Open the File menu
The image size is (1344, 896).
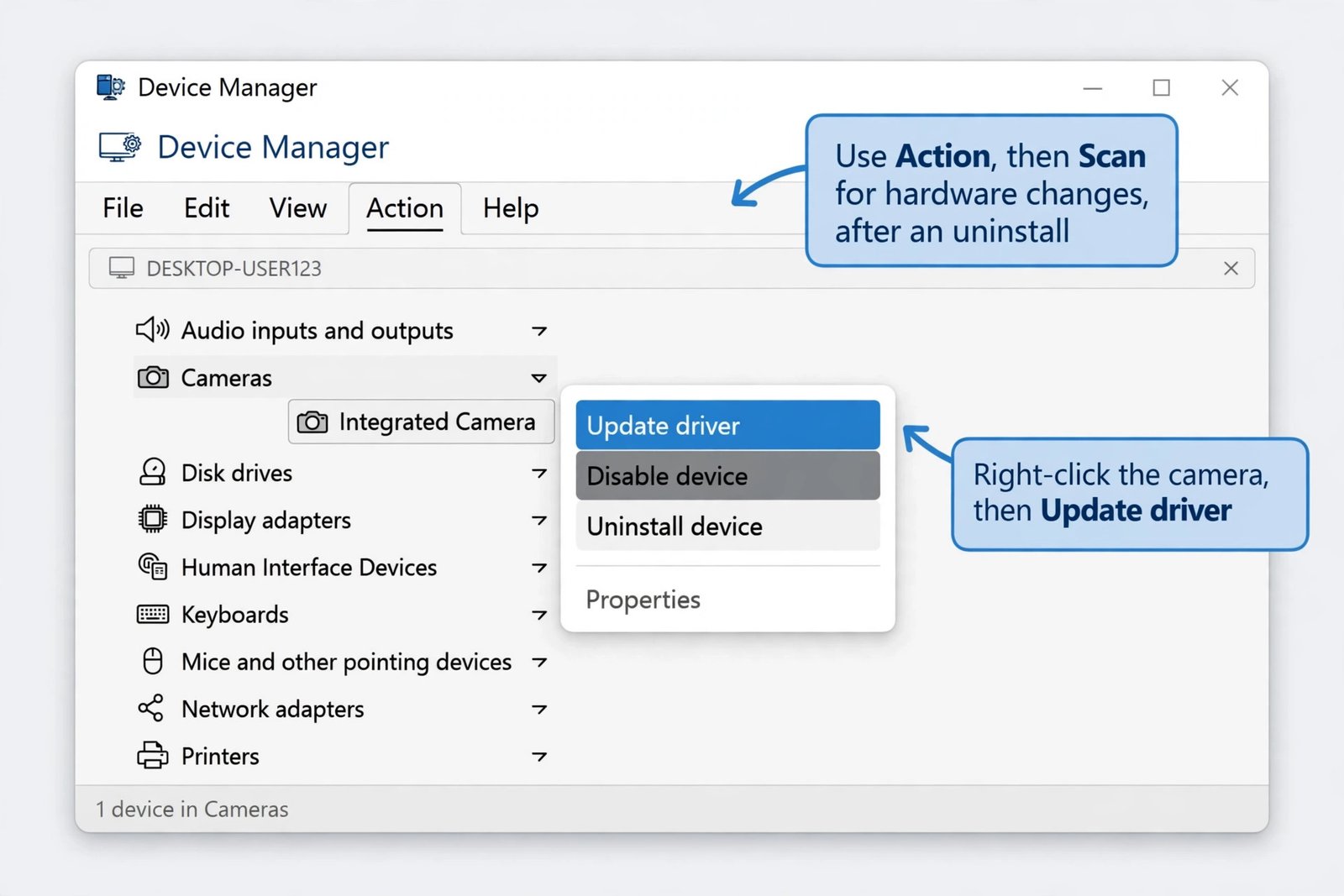(x=123, y=207)
